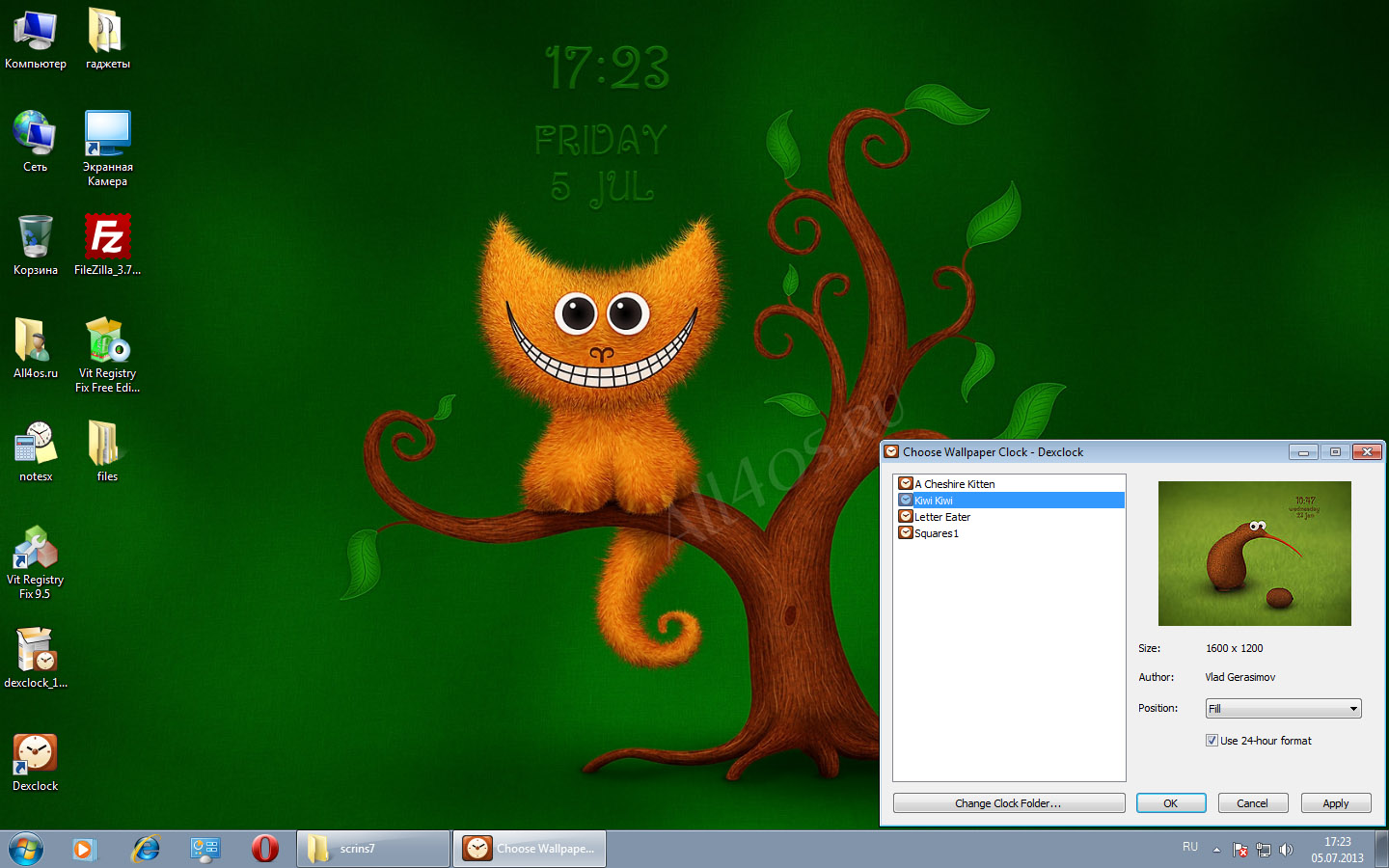Launch Opera browser from taskbar
Screen dimensions: 1389x868
[x=265, y=849]
